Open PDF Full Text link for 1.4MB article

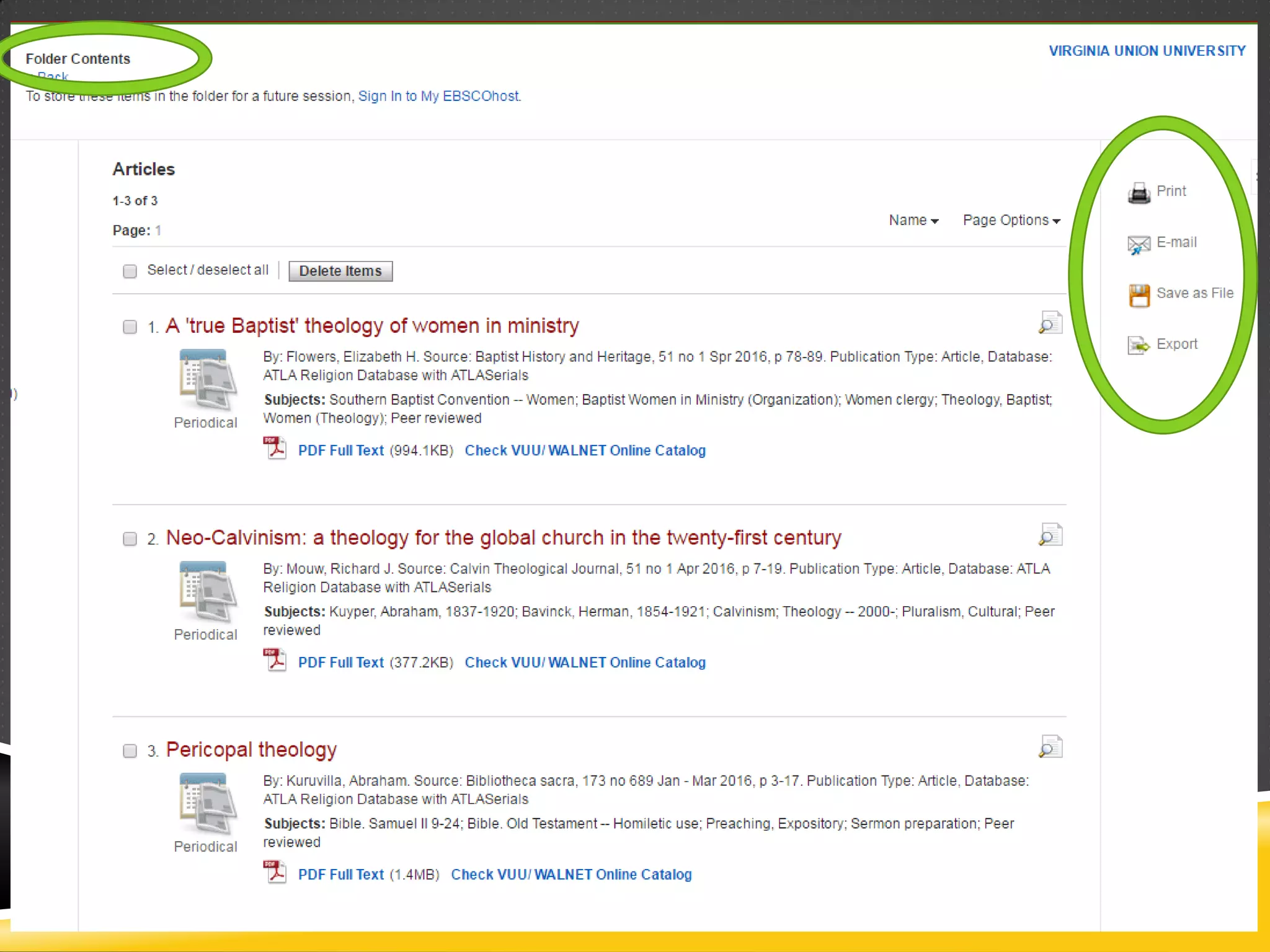[x=340, y=874]
